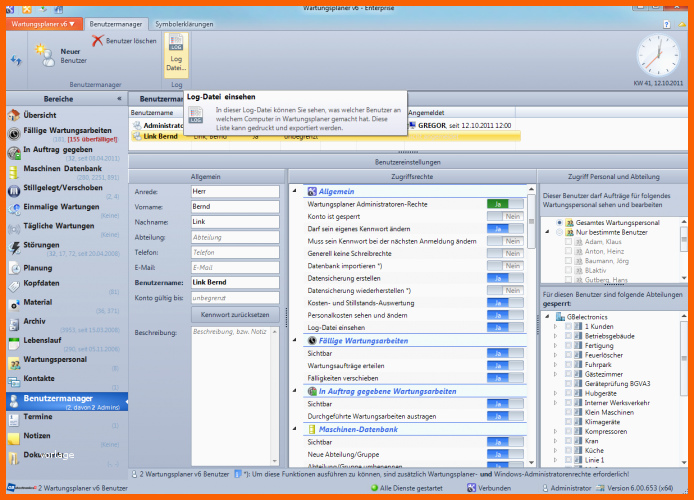Screen dimensions: 694x500
Task: Open Störungen lightning icon
Action: tap(14, 248)
